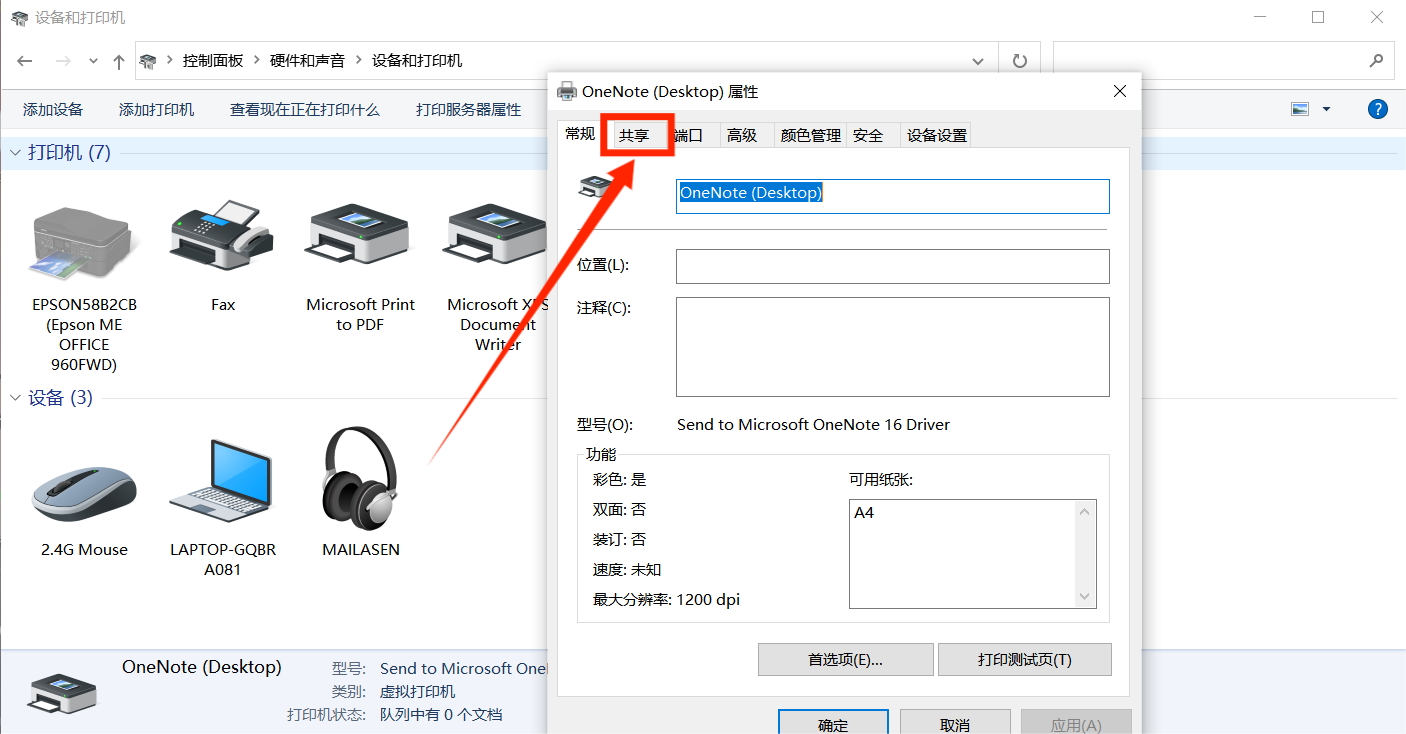This screenshot has height=734, width=1406.
Task: Click the address bar devices icon
Action: [x=148, y=61]
